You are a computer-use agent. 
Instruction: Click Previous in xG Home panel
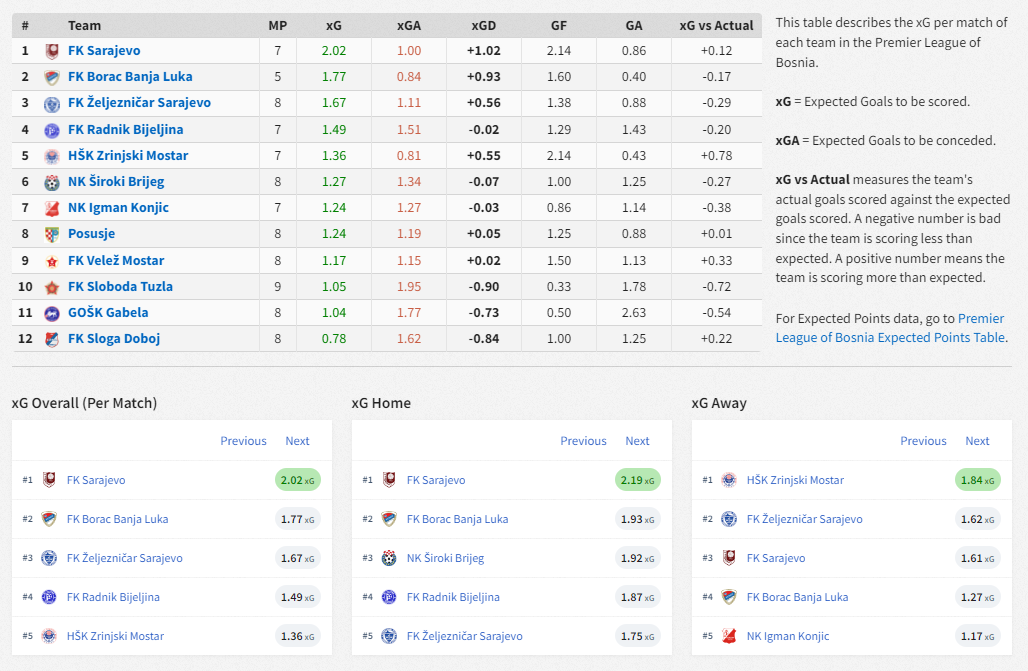pos(583,441)
